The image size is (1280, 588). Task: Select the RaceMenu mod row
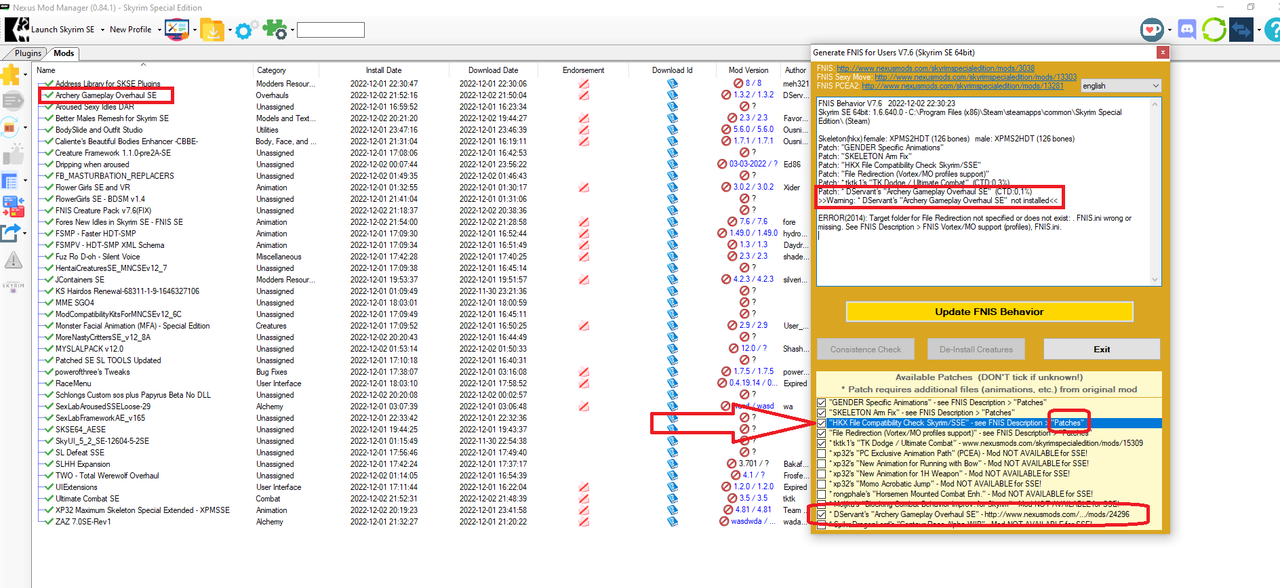click(74, 383)
